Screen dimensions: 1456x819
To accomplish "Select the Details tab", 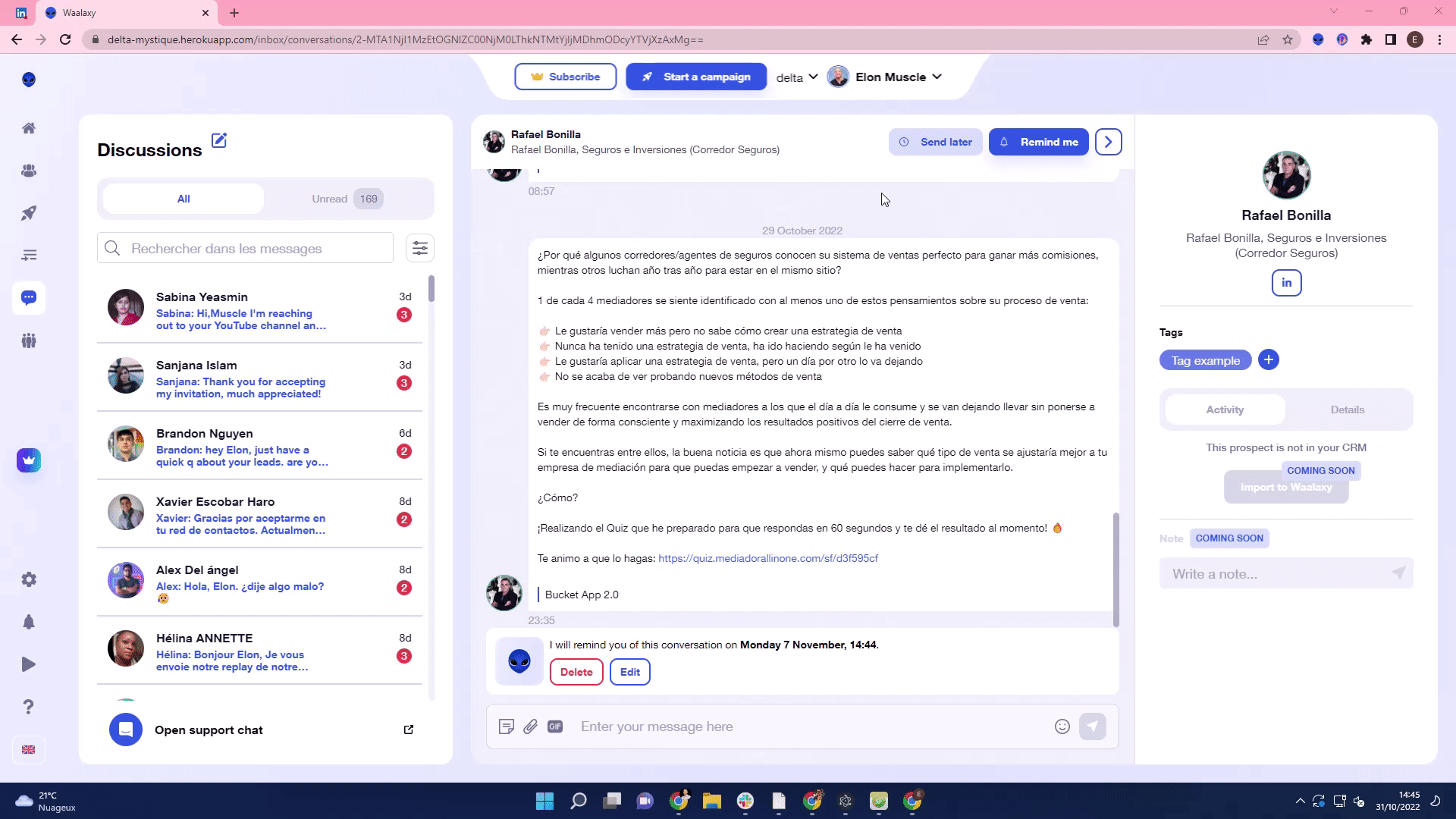I will point(1348,409).
